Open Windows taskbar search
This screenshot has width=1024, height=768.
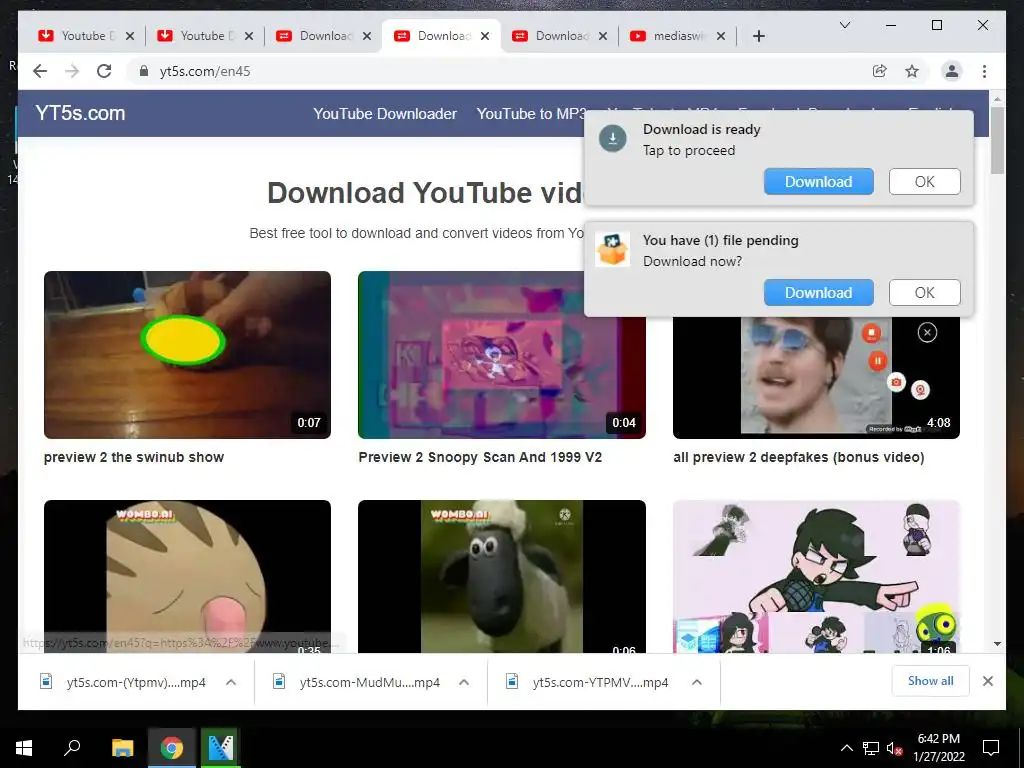point(72,748)
